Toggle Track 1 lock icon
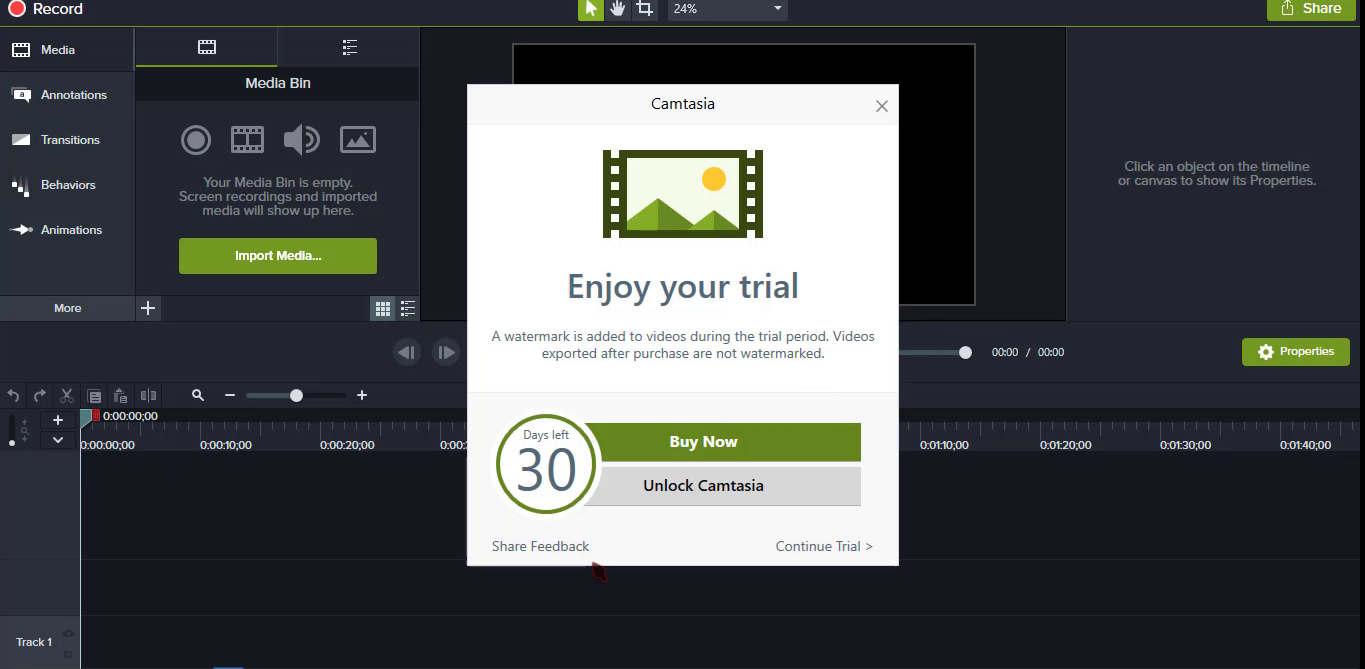The image size is (1365, 669). [69, 654]
